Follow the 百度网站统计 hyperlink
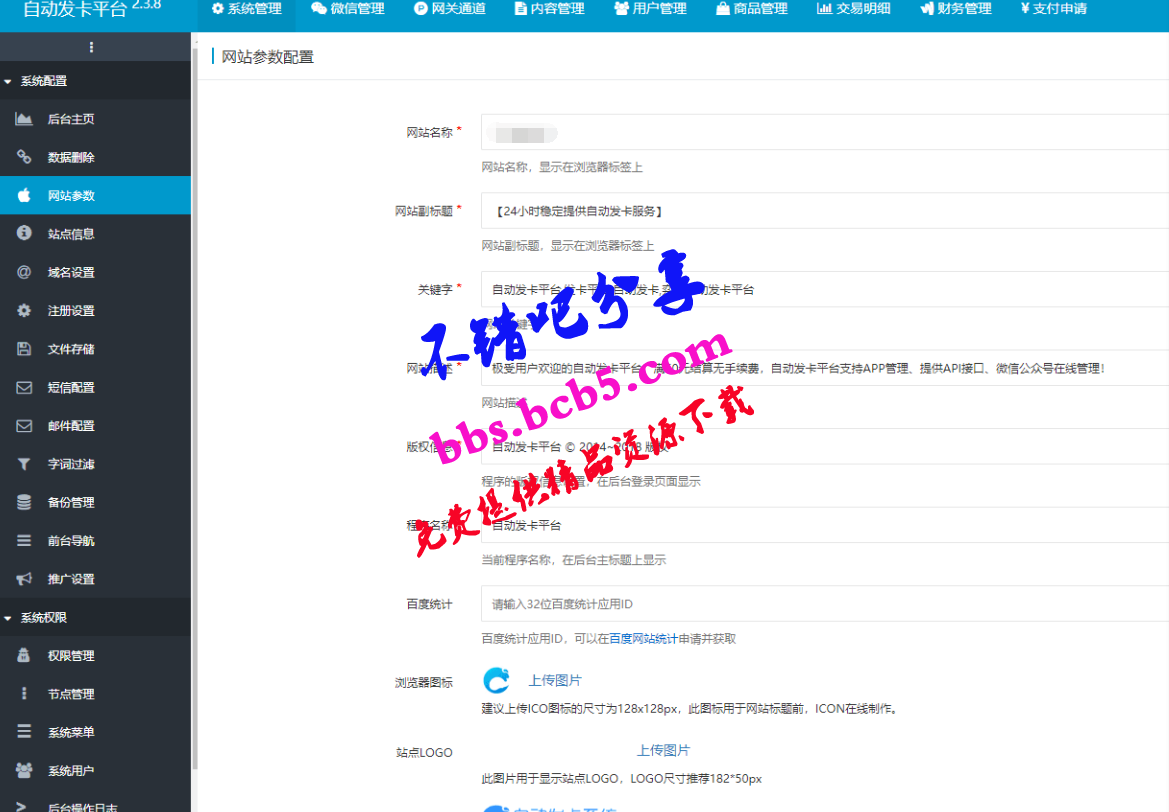 (643, 638)
